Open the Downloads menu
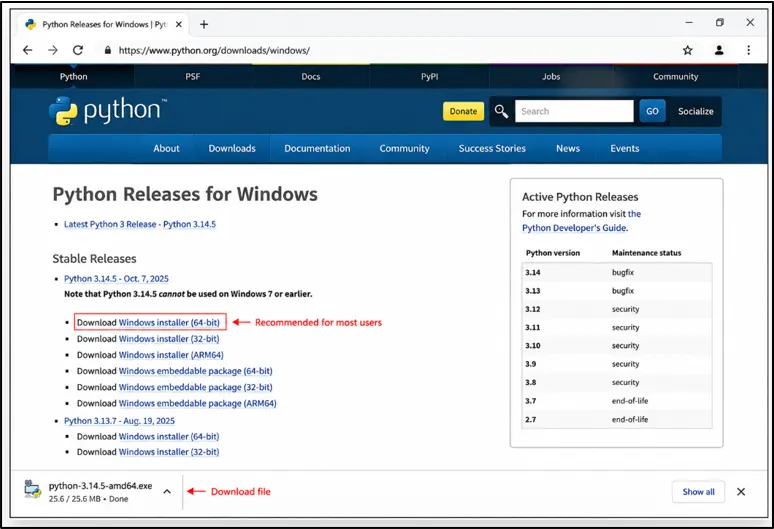 pos(232,149)
